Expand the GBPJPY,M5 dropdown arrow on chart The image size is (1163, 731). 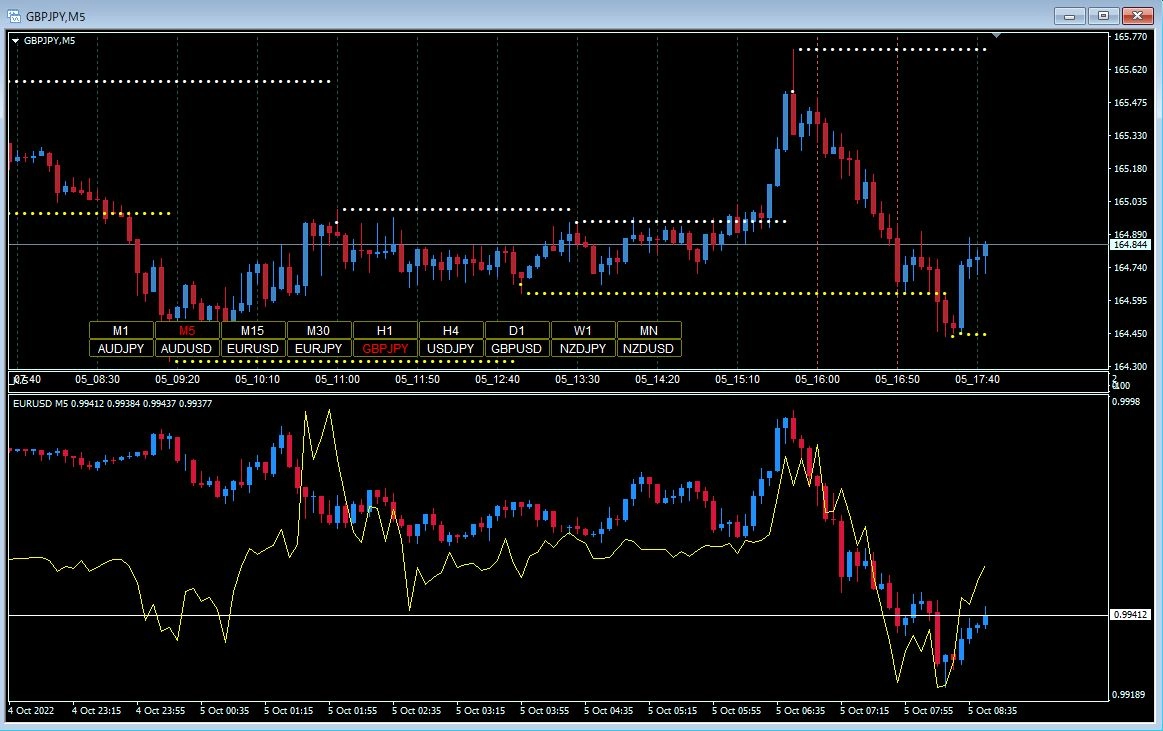pos(15,40)
